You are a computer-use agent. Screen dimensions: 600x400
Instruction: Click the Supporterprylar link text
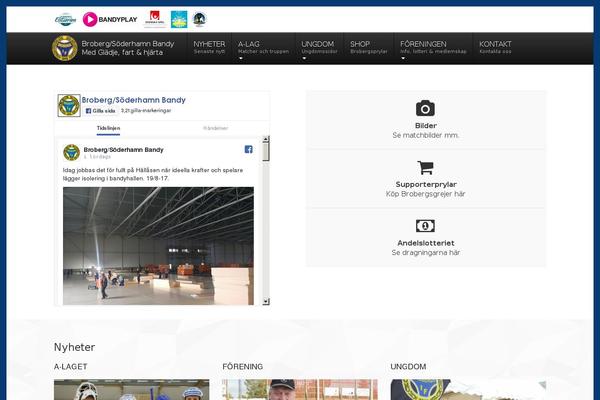426,184
